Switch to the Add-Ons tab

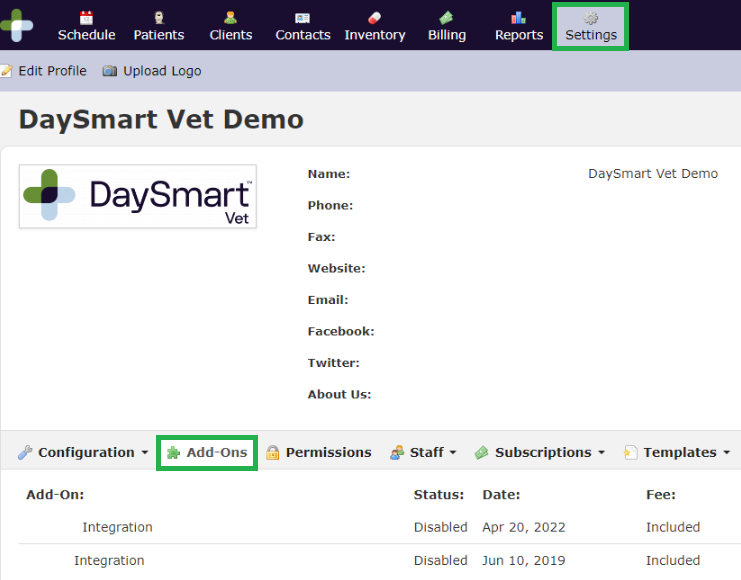point(207,453)
